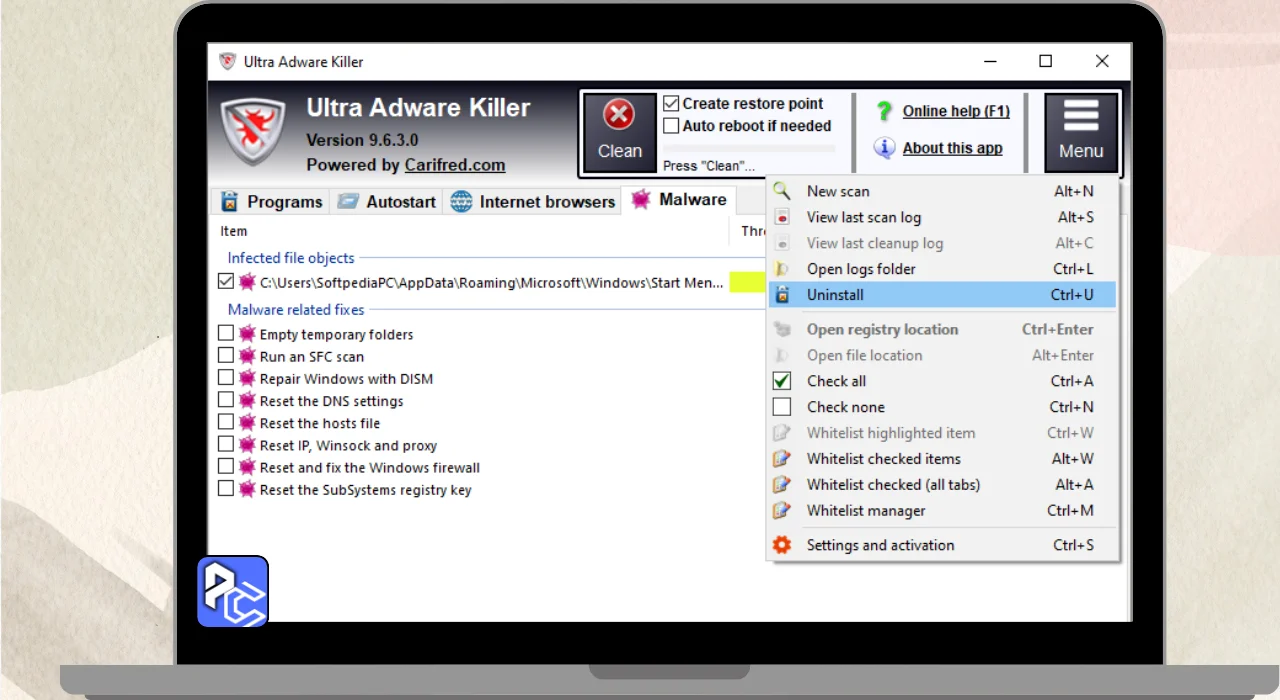This screenshot has width=1280, height=700.
Task: Click the Item column header
Action: [233, 231]
